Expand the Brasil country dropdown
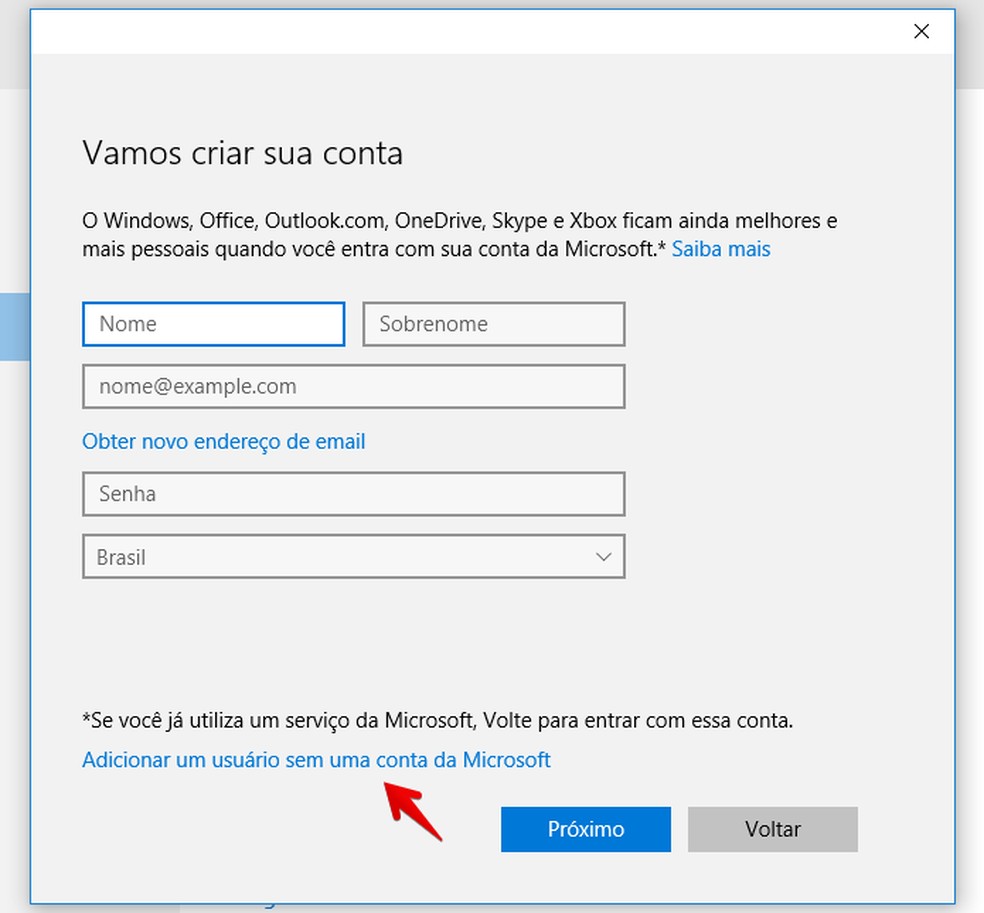 tap(353, 557)
